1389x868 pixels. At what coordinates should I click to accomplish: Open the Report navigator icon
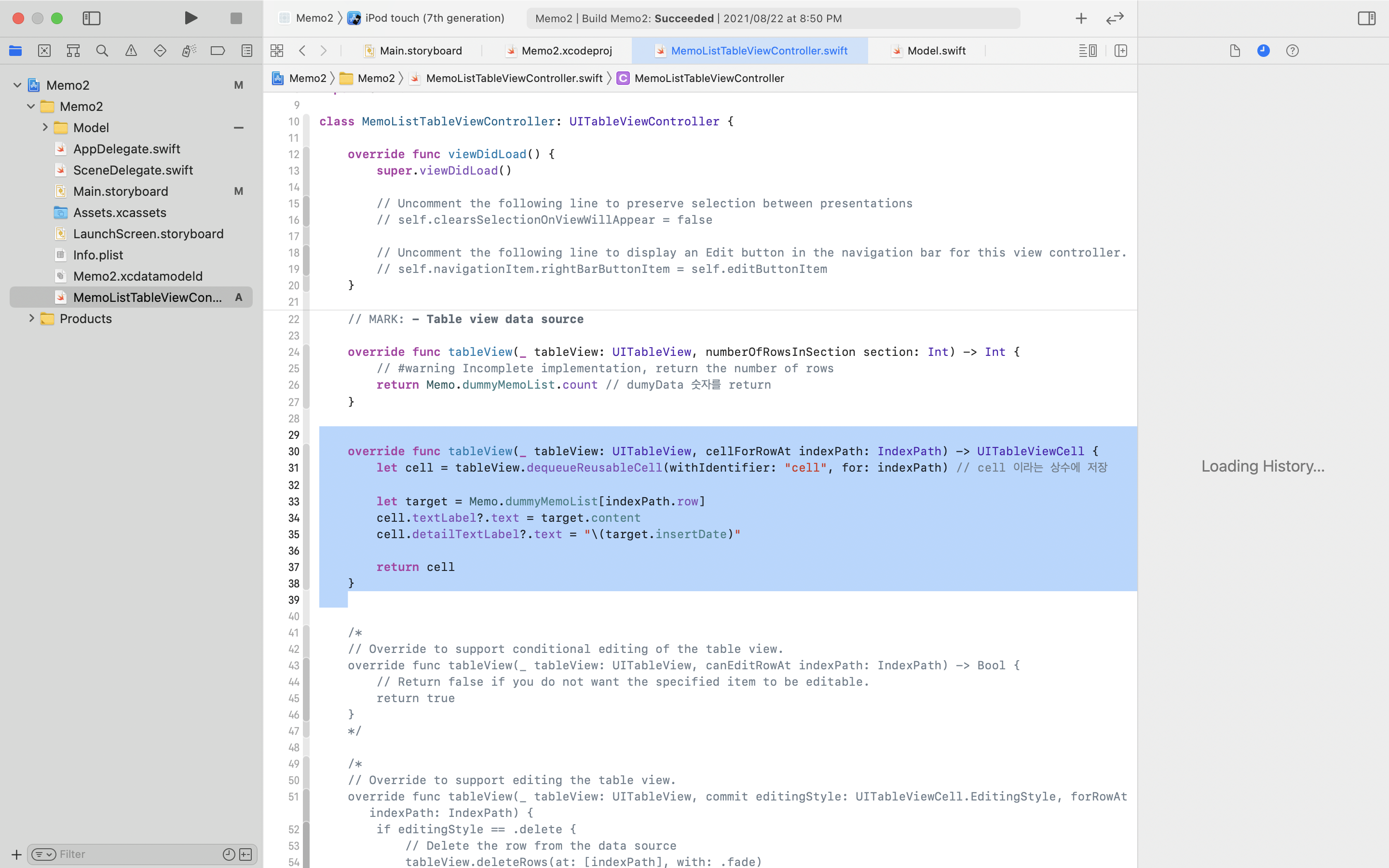pyautogui.click(x=247, y=51)
